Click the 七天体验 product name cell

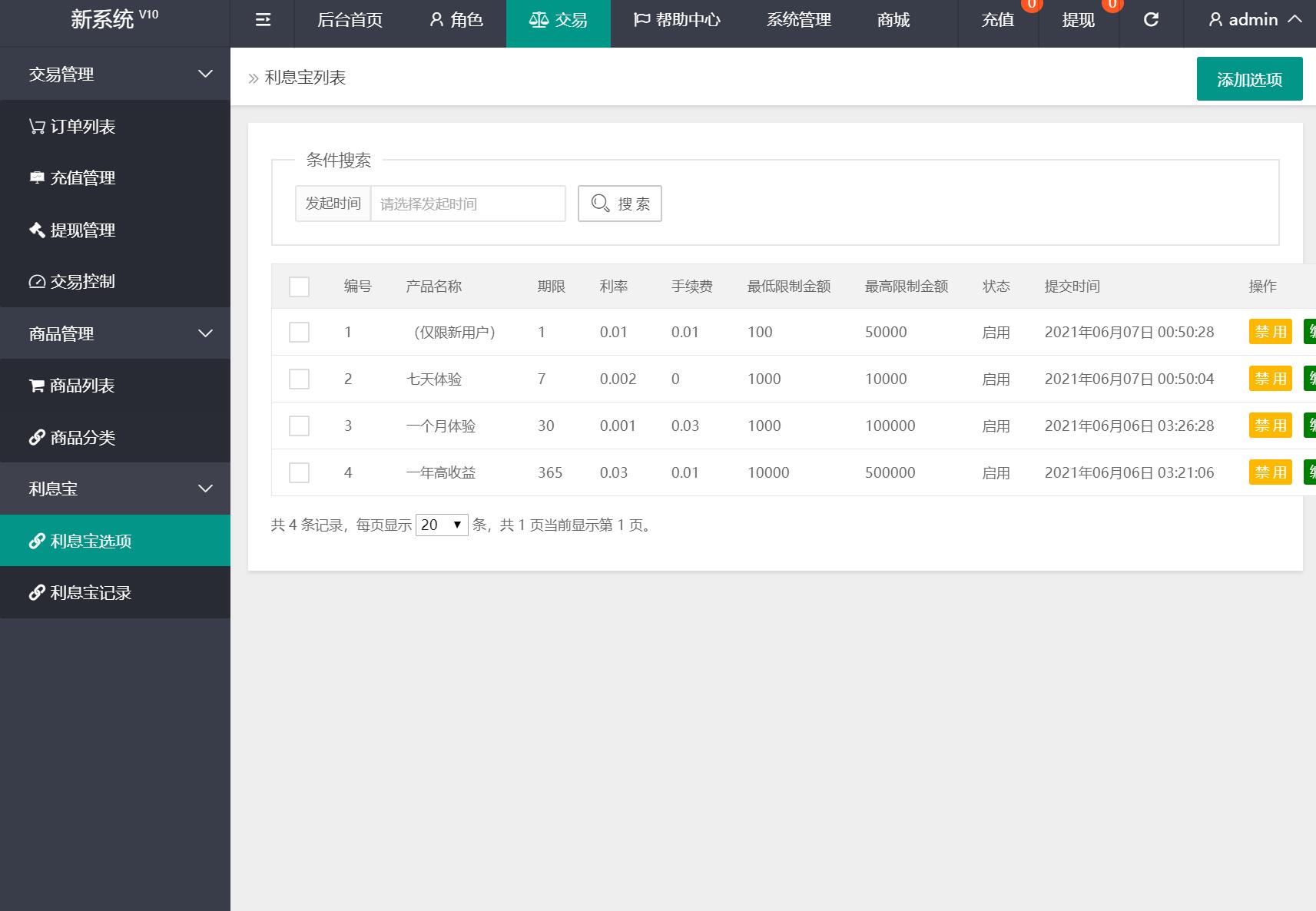[434, 379]
